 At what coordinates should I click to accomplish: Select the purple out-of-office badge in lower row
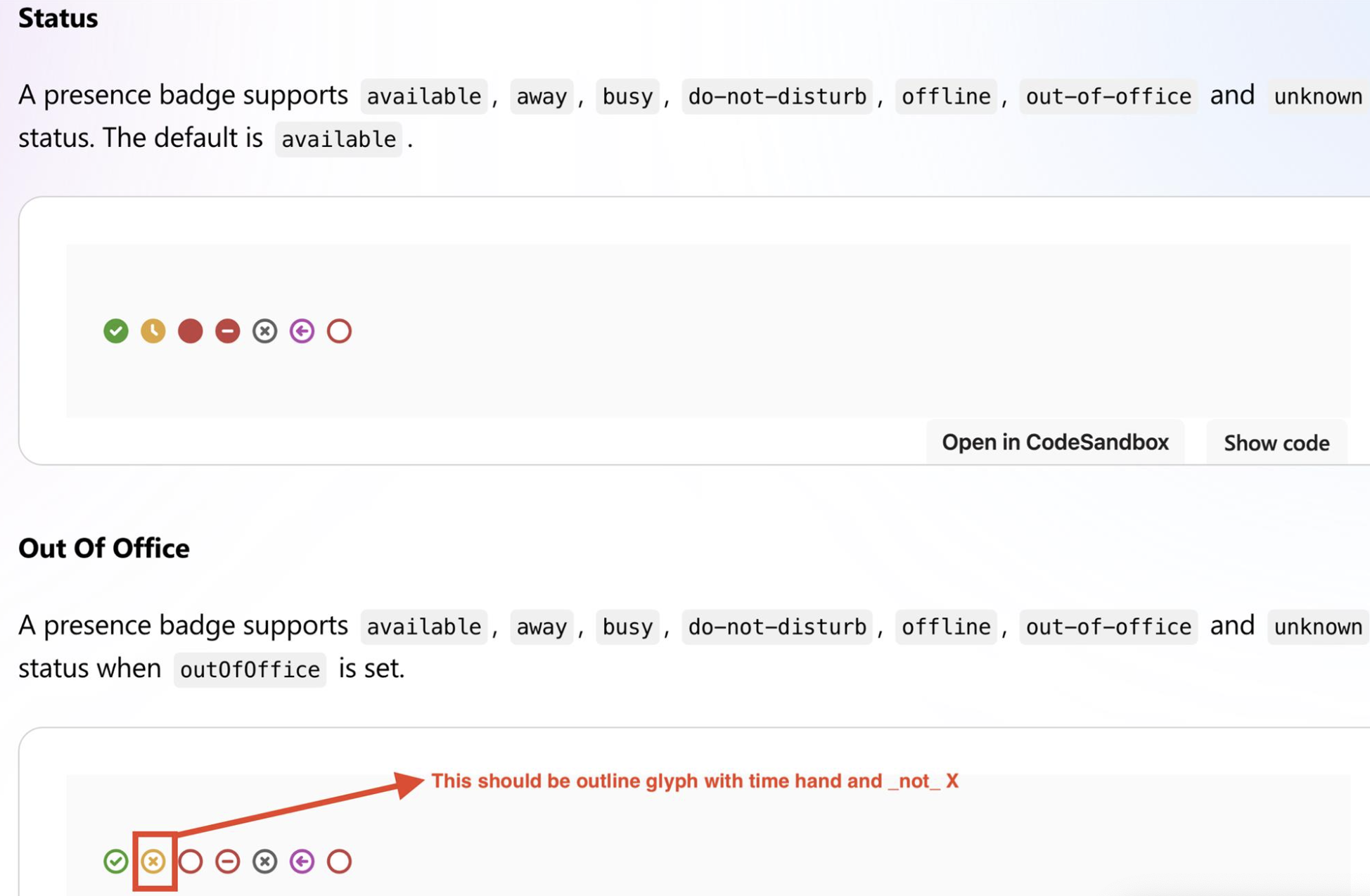point(302,861)
